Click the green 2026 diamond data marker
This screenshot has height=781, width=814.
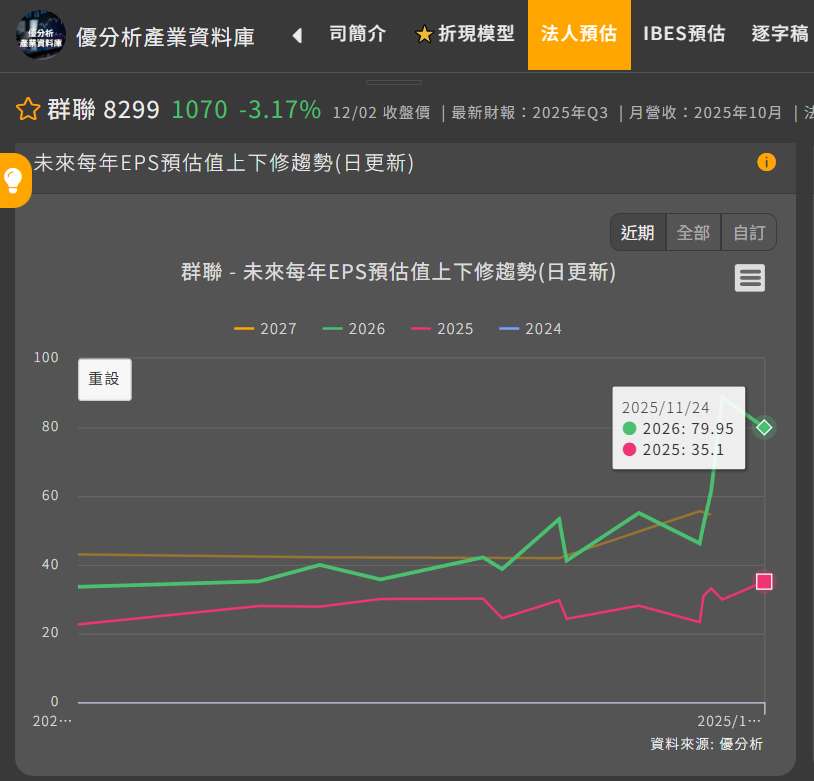[x=764, y=428]
